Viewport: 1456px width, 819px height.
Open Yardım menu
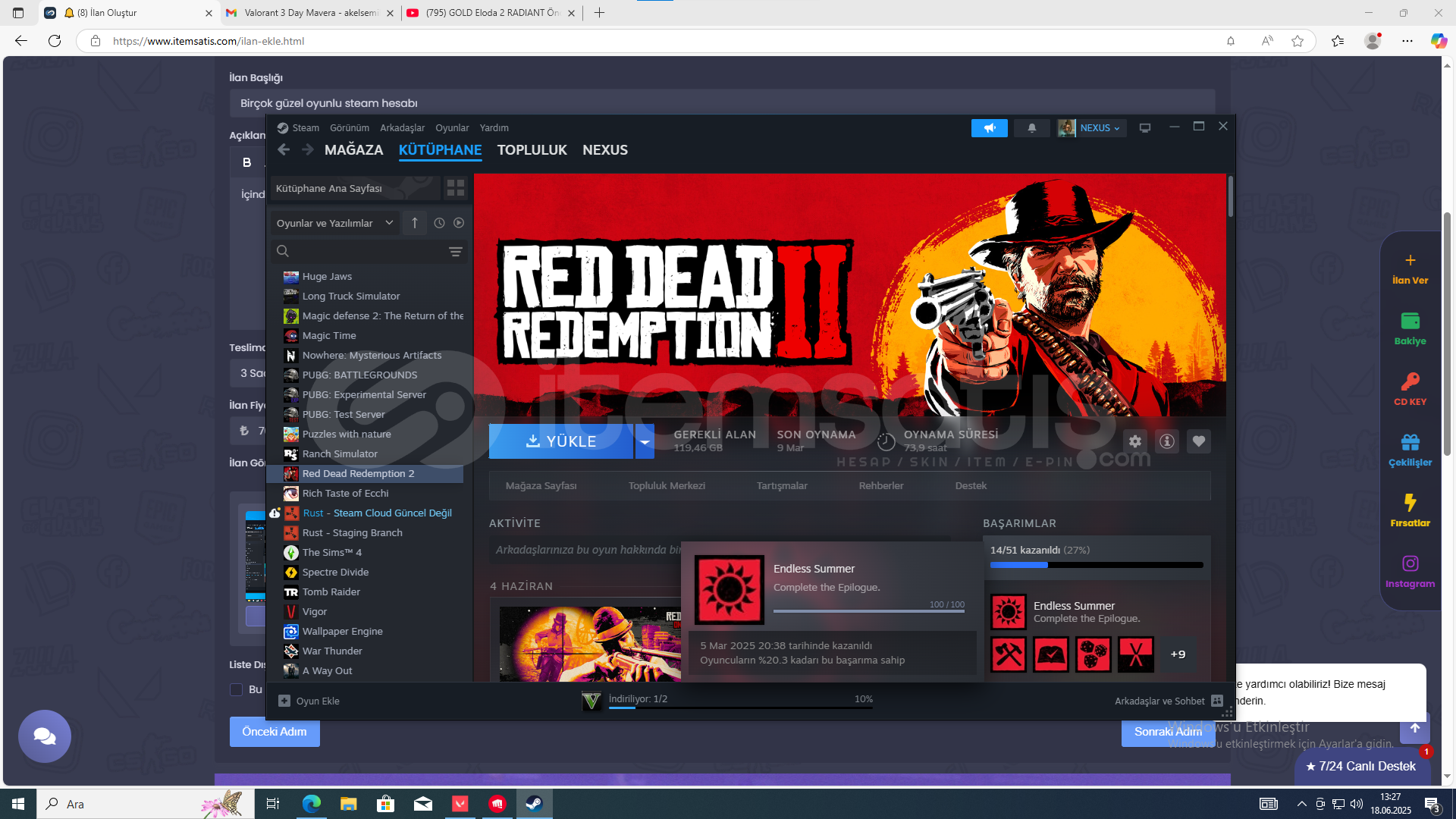[x=494, y=128]
